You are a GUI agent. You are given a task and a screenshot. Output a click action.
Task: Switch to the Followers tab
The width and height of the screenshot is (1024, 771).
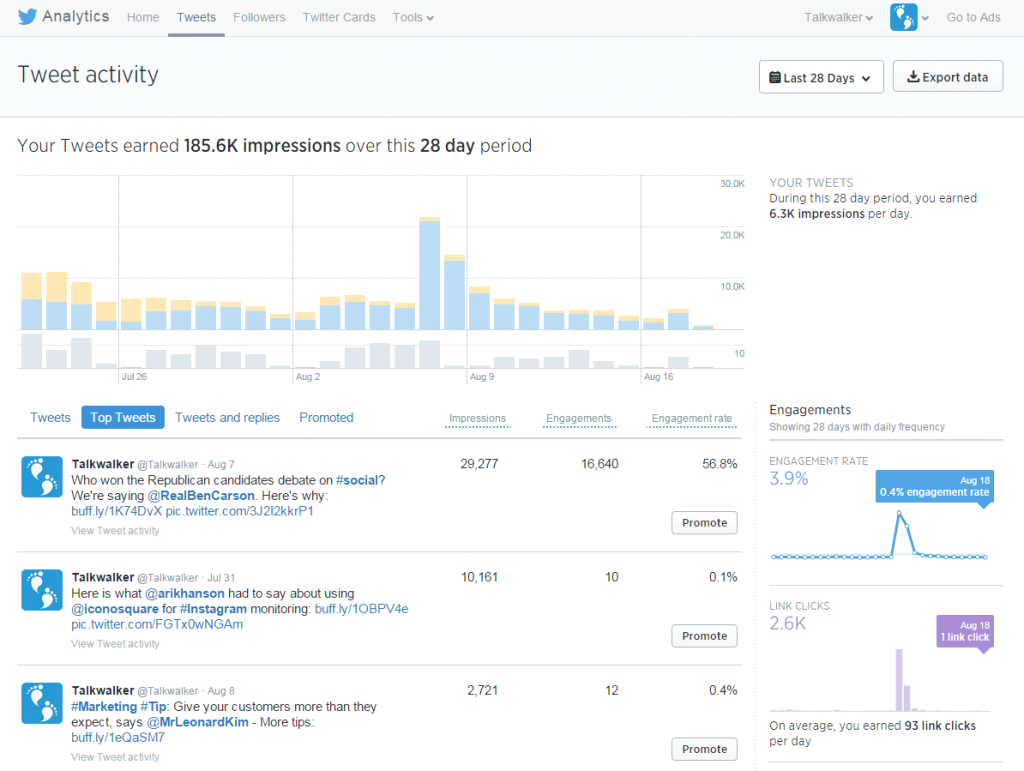259,17
